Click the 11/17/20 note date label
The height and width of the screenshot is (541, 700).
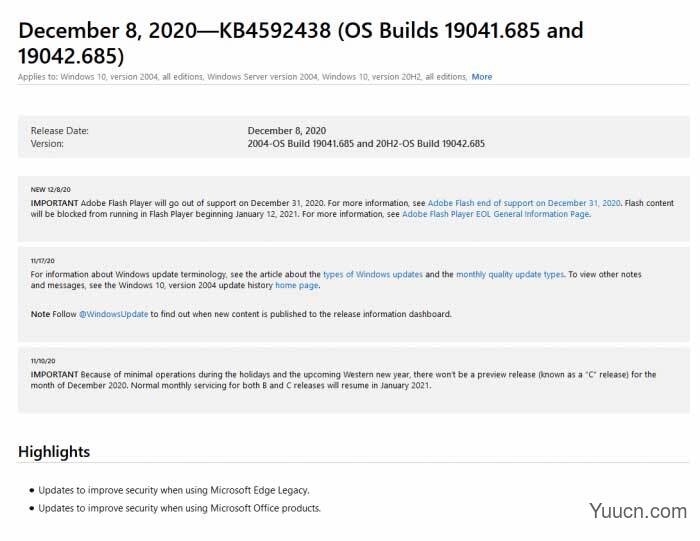pos(42,261)
